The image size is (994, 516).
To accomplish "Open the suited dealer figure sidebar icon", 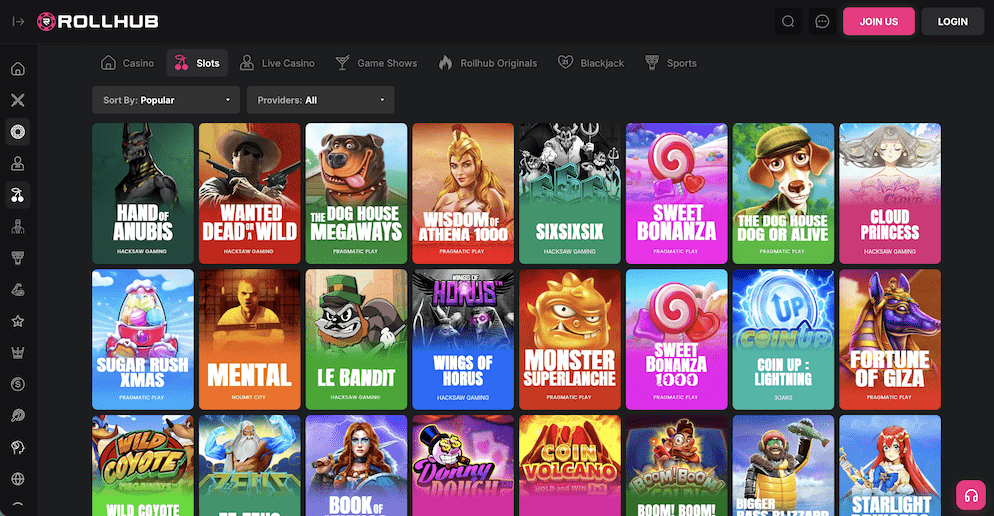I will (x=18, y=226).
